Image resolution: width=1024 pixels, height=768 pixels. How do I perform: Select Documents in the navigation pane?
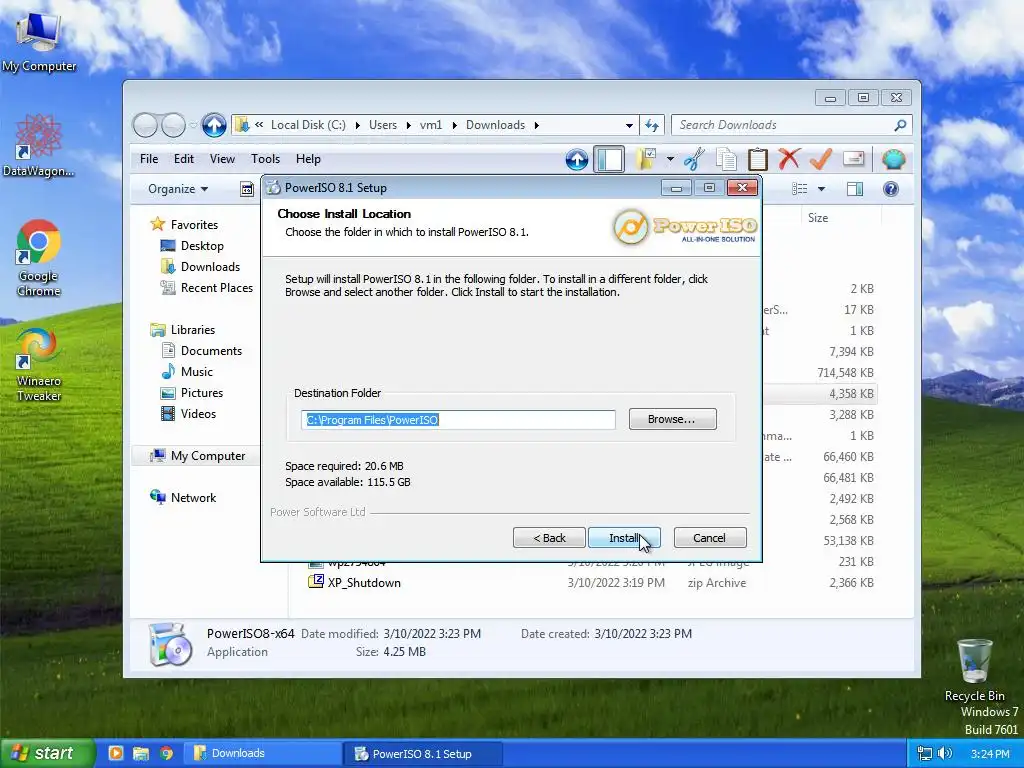click(x=211, y=351)
